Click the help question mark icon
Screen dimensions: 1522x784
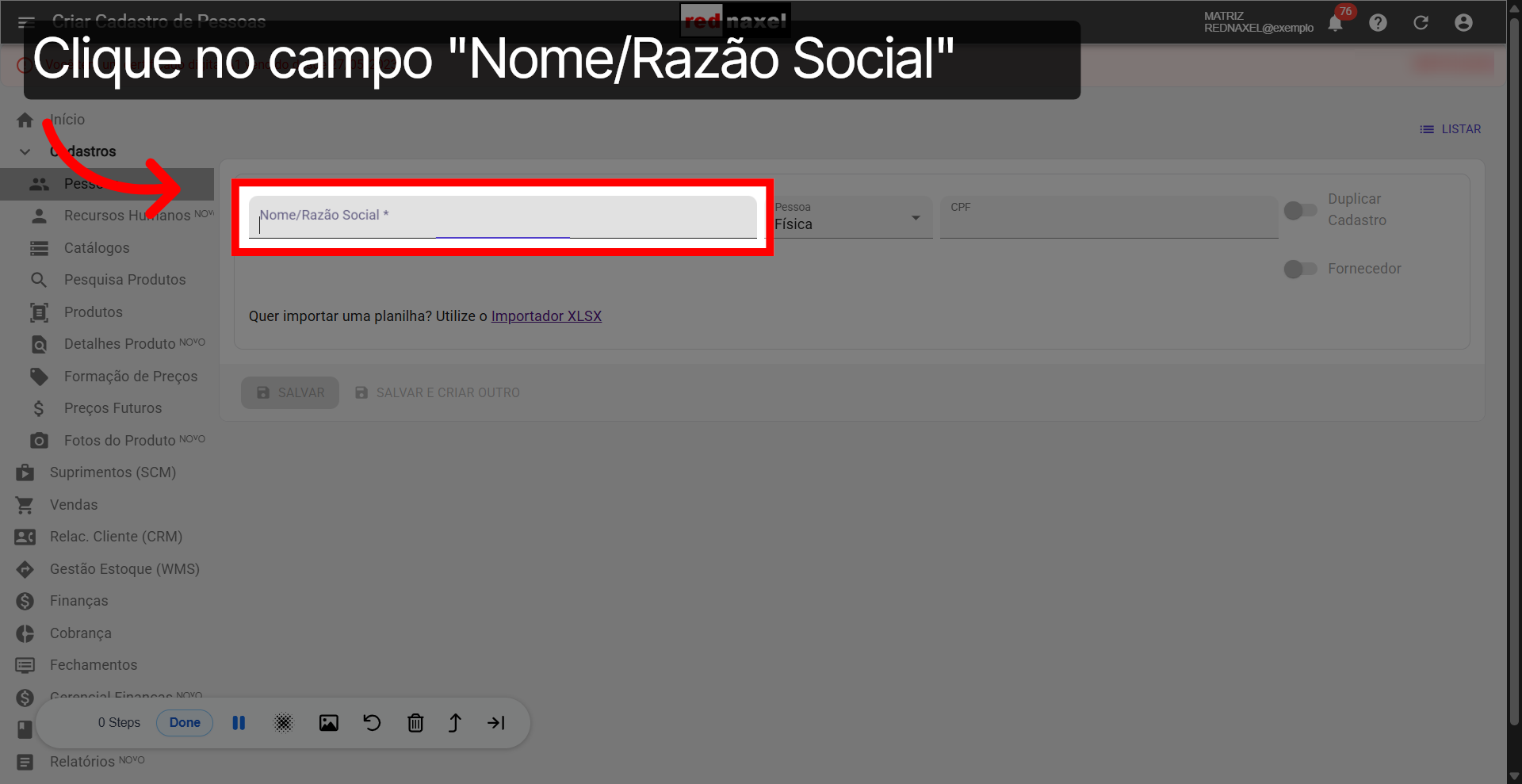point(1378,22)
